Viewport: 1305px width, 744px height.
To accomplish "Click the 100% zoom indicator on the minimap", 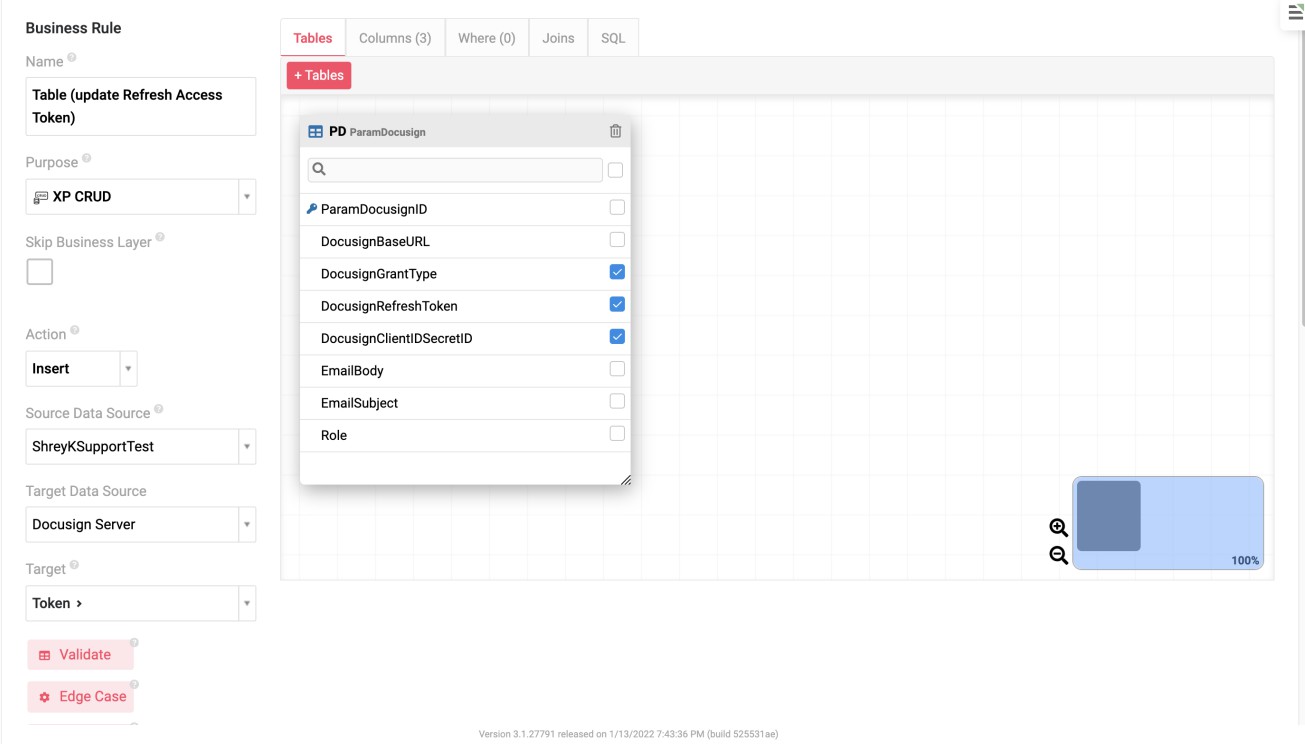I will [1246, 560].
